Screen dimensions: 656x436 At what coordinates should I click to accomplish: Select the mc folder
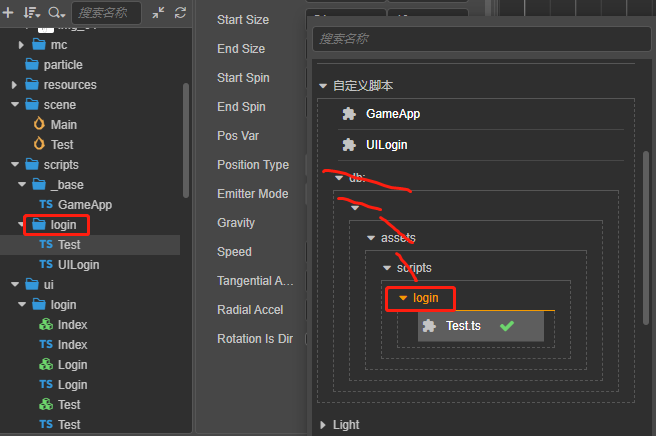pos(50,45)
